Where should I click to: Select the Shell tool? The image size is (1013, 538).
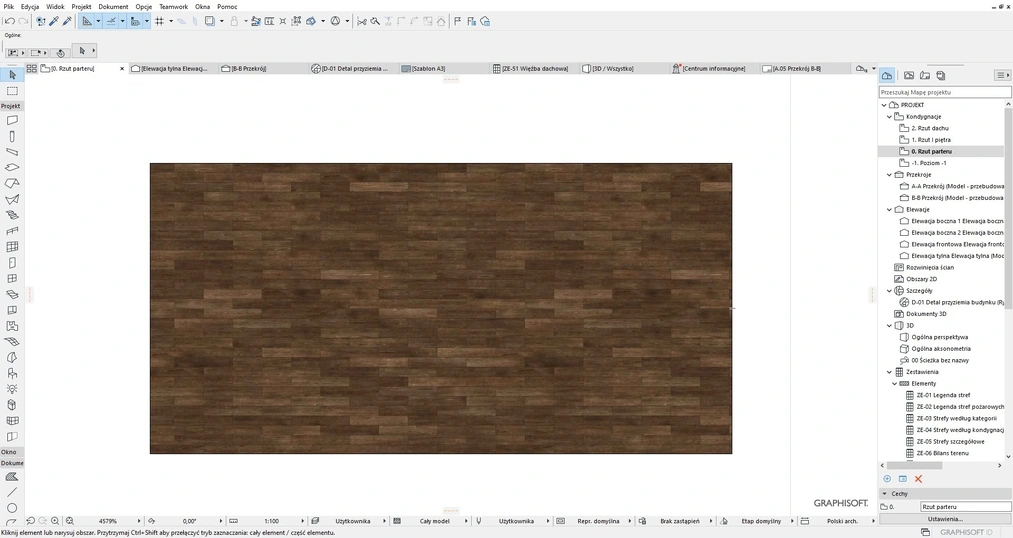(x=12, y=200)
